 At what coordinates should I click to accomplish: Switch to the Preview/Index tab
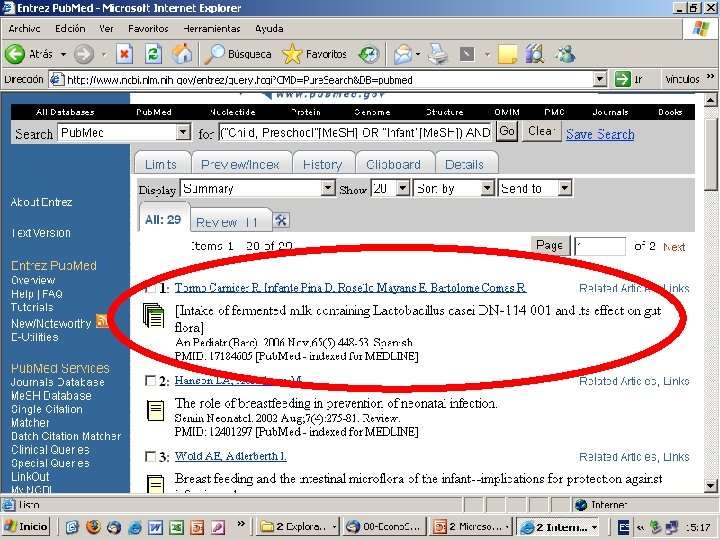tap(241, 164)
